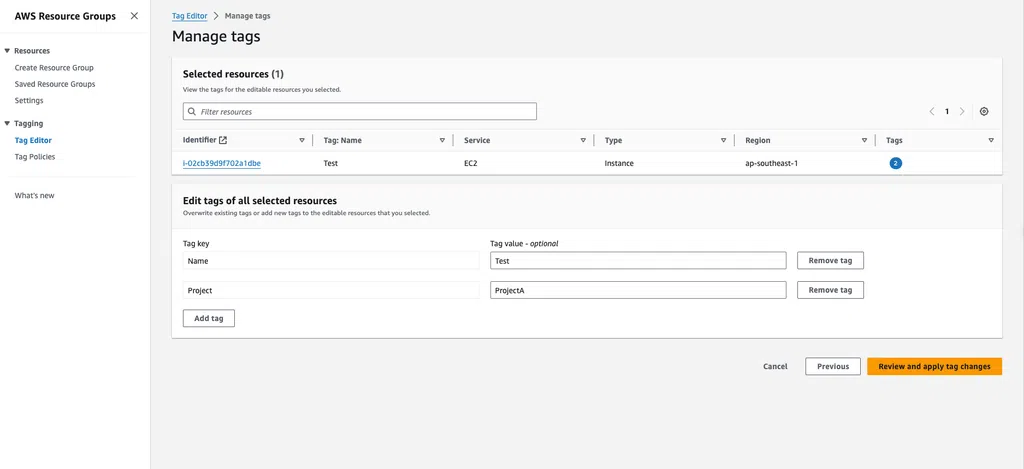Sort by Identifier column arrow
The width and height of the screenshot is (1024, 469).
pos(302,140)
